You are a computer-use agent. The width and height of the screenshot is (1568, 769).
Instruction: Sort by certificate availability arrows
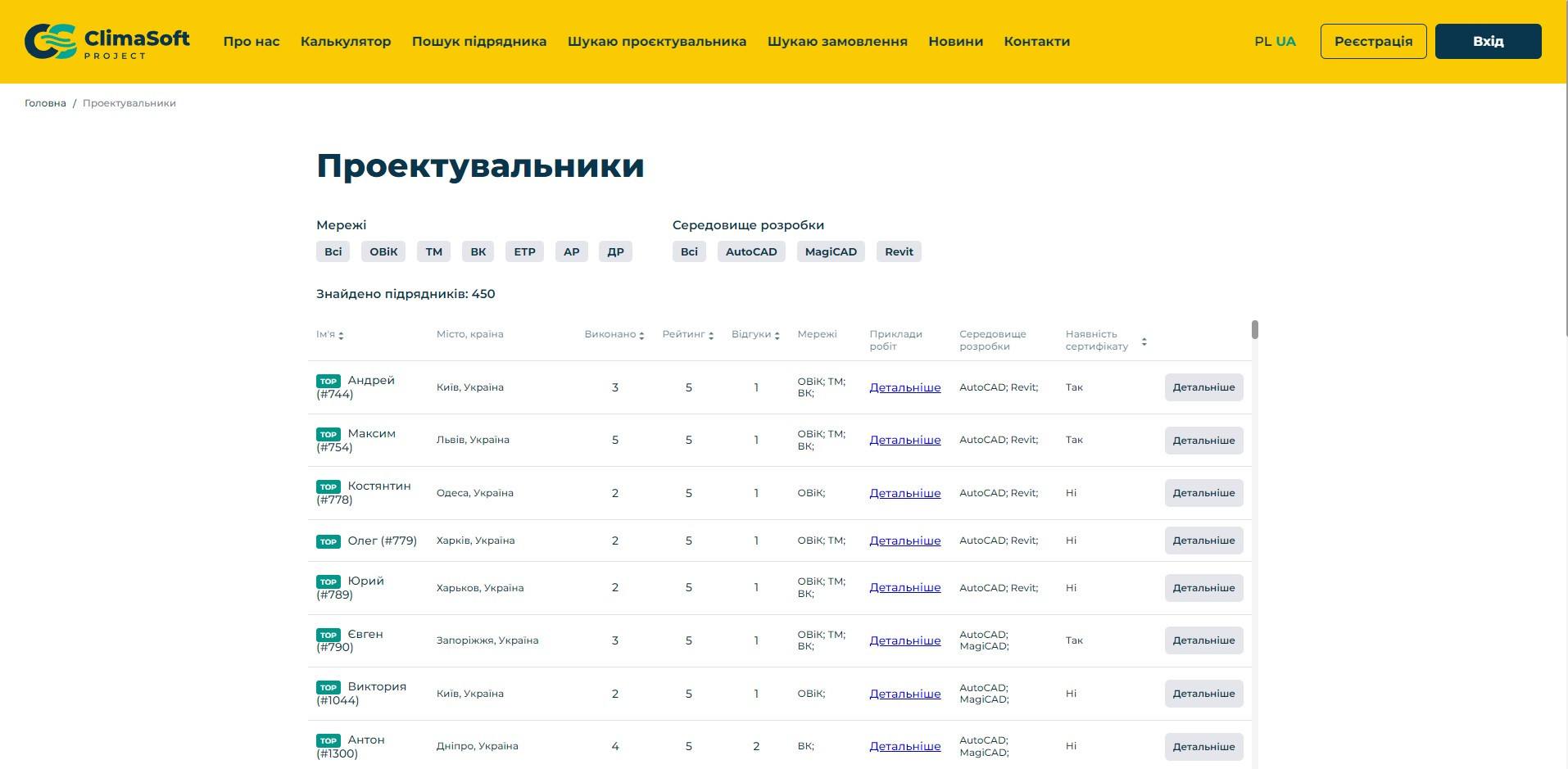click(x=1144, y=342)
